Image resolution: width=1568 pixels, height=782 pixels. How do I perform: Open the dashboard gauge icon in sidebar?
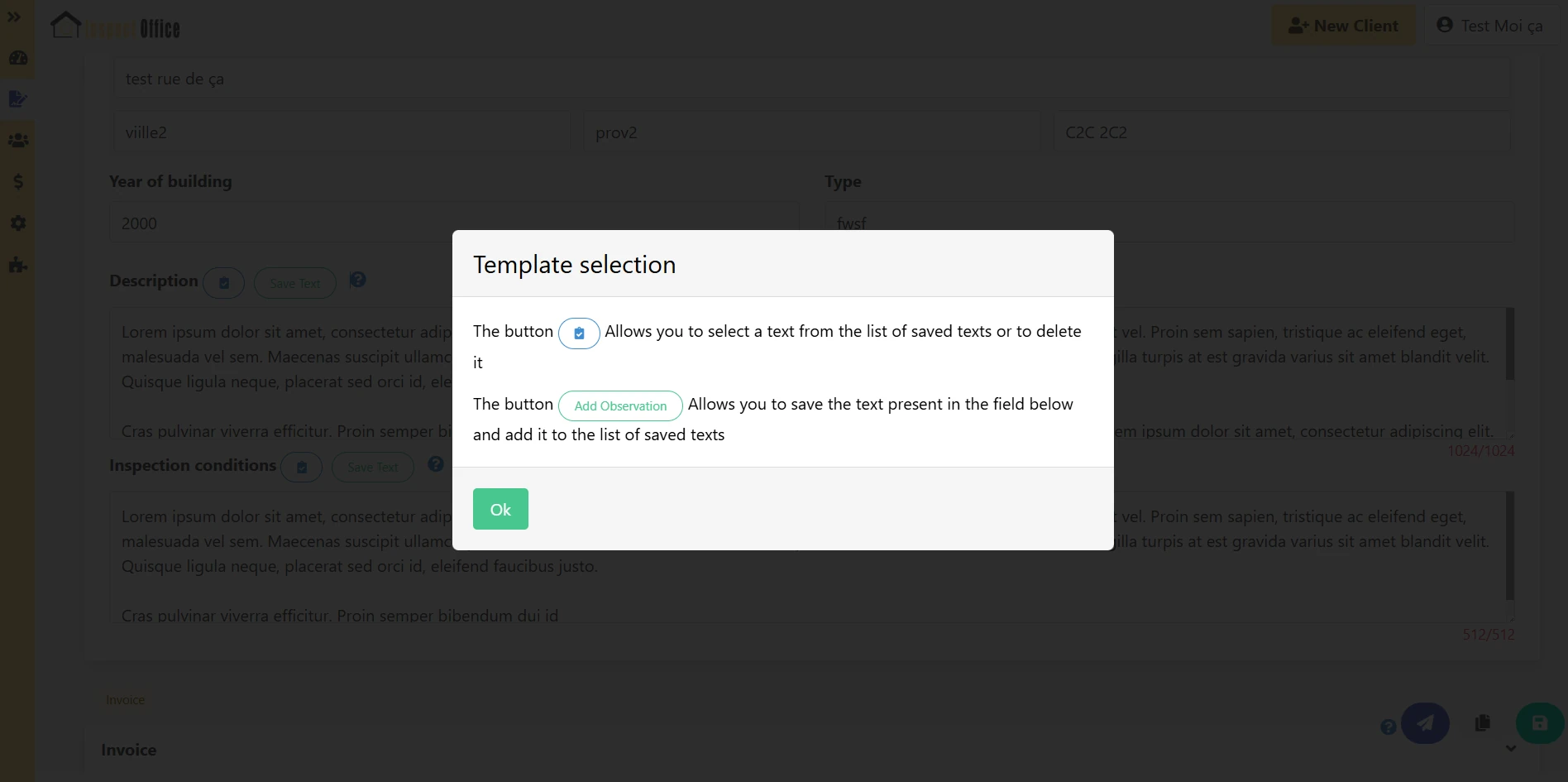tap(17, 58)
